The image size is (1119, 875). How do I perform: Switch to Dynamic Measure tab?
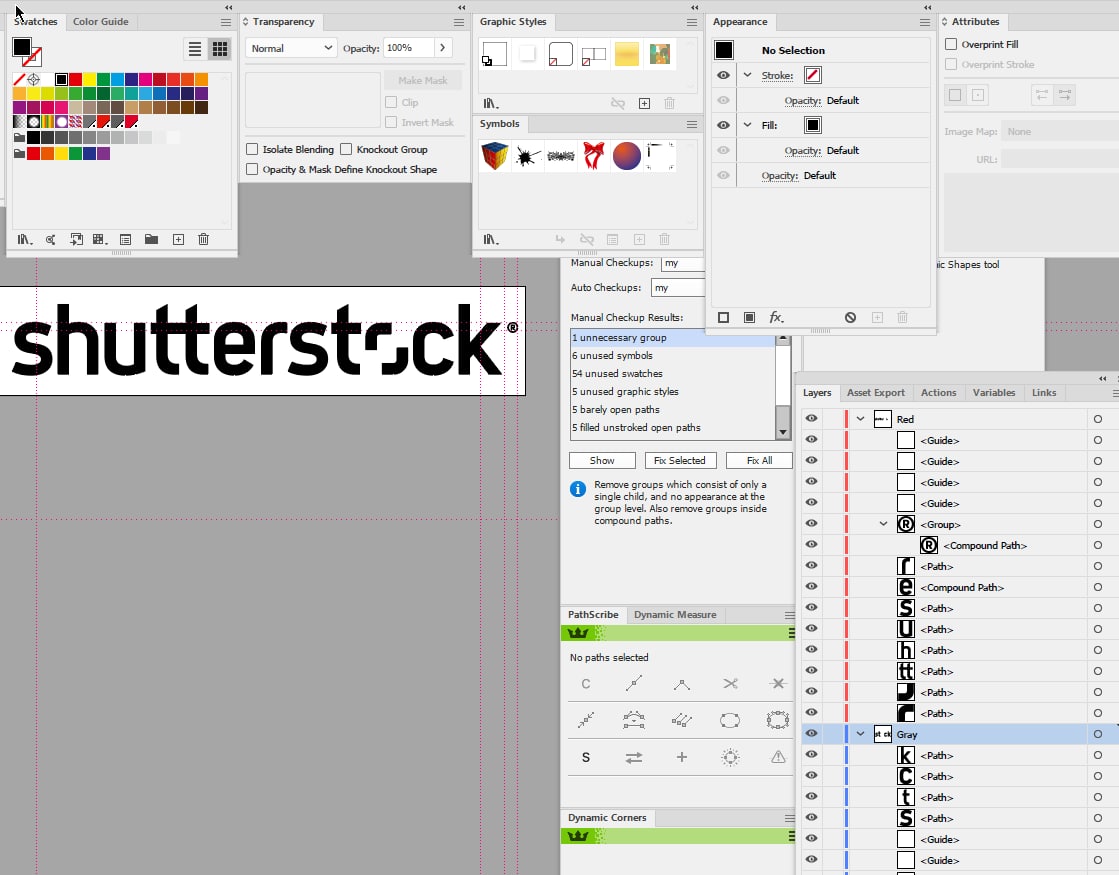pos(675,614)
